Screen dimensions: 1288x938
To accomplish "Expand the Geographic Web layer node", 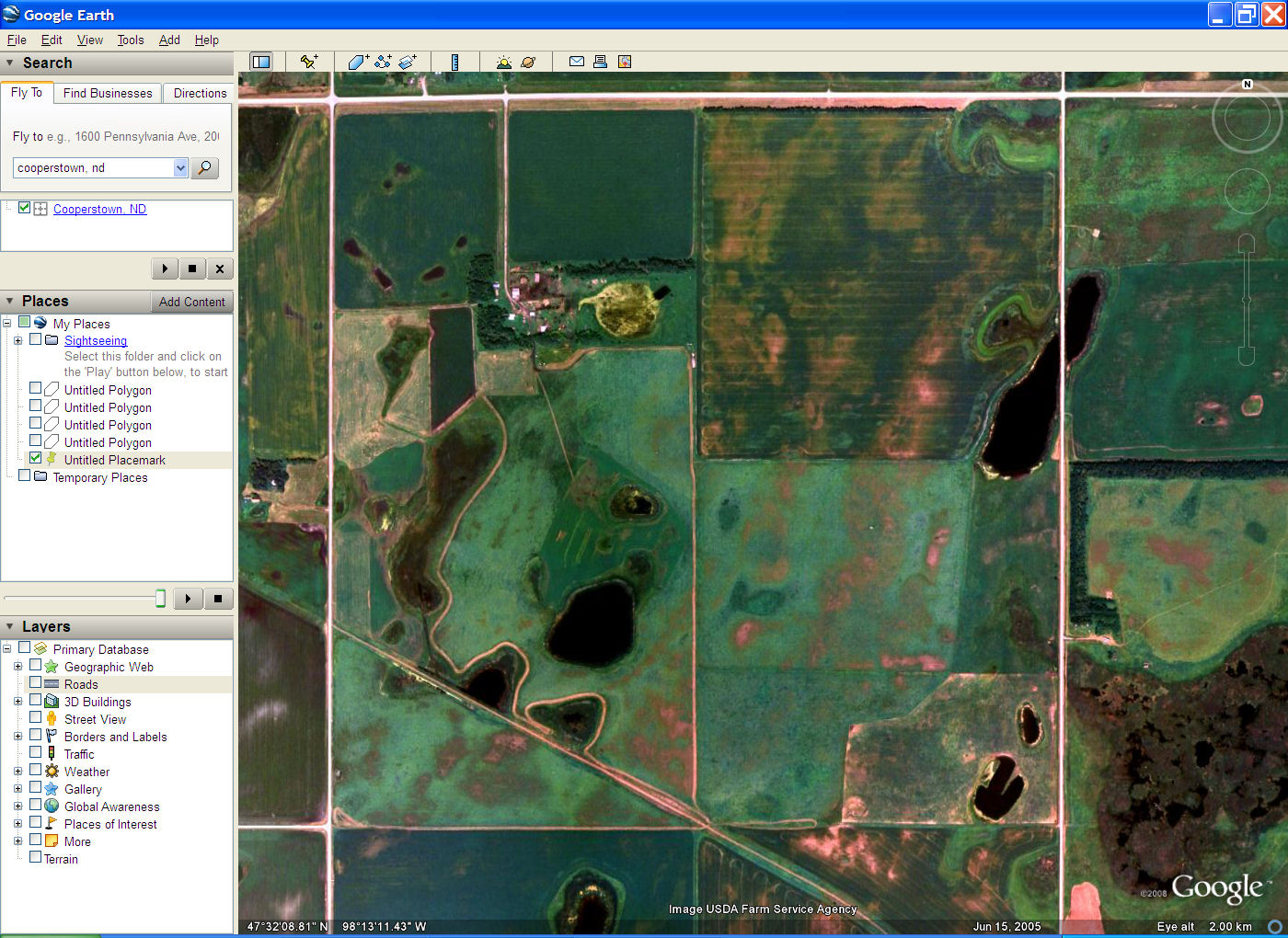I will click(17, 666).
